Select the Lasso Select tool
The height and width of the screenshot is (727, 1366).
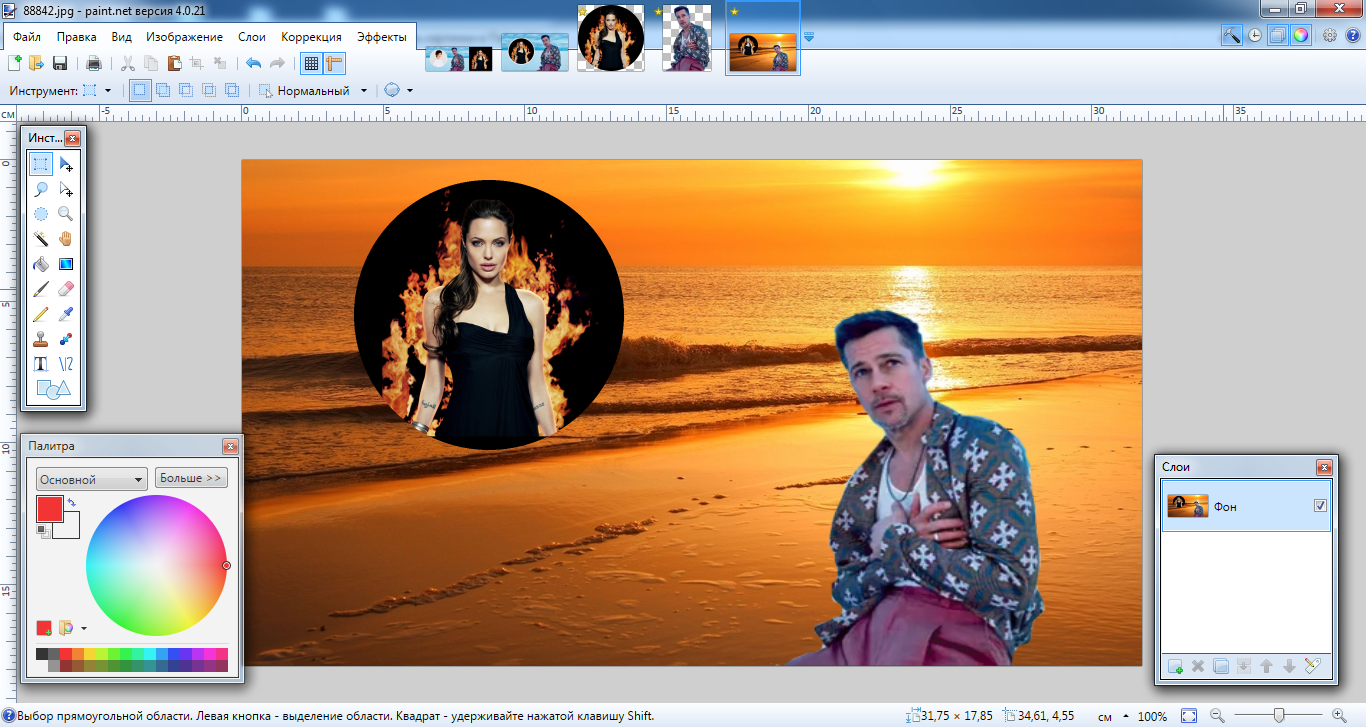tap(41, 189)
